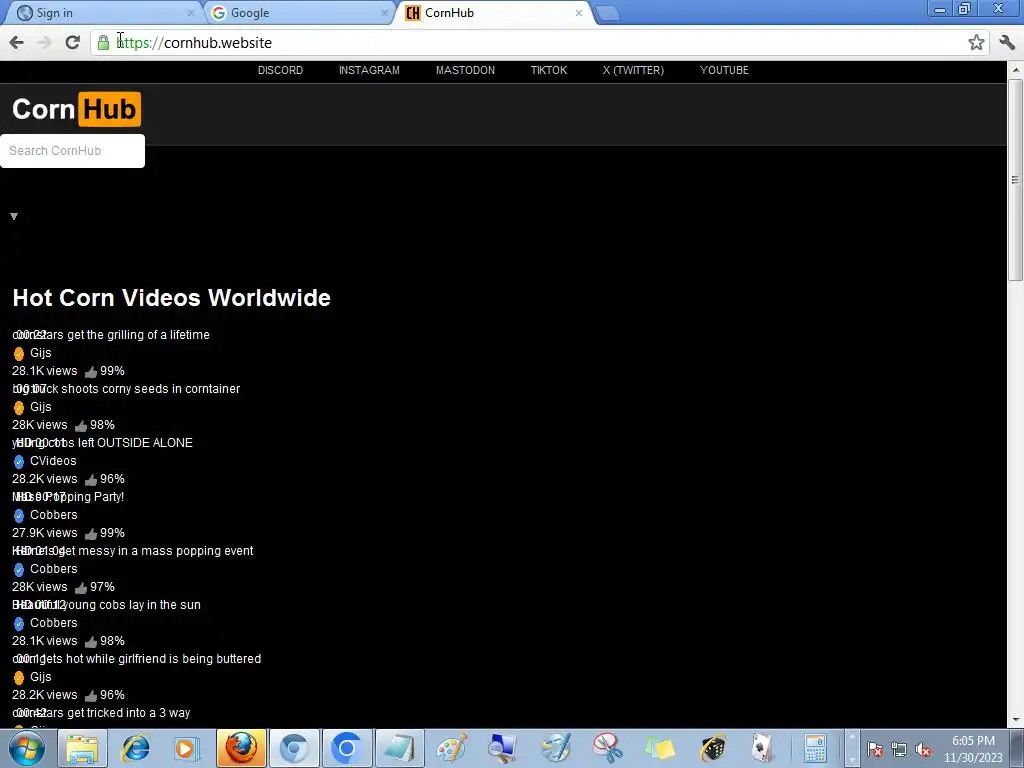Open Windows Media Player from the taskbar
Viewport: 1024px width, 768px height.
coord(187,748)
